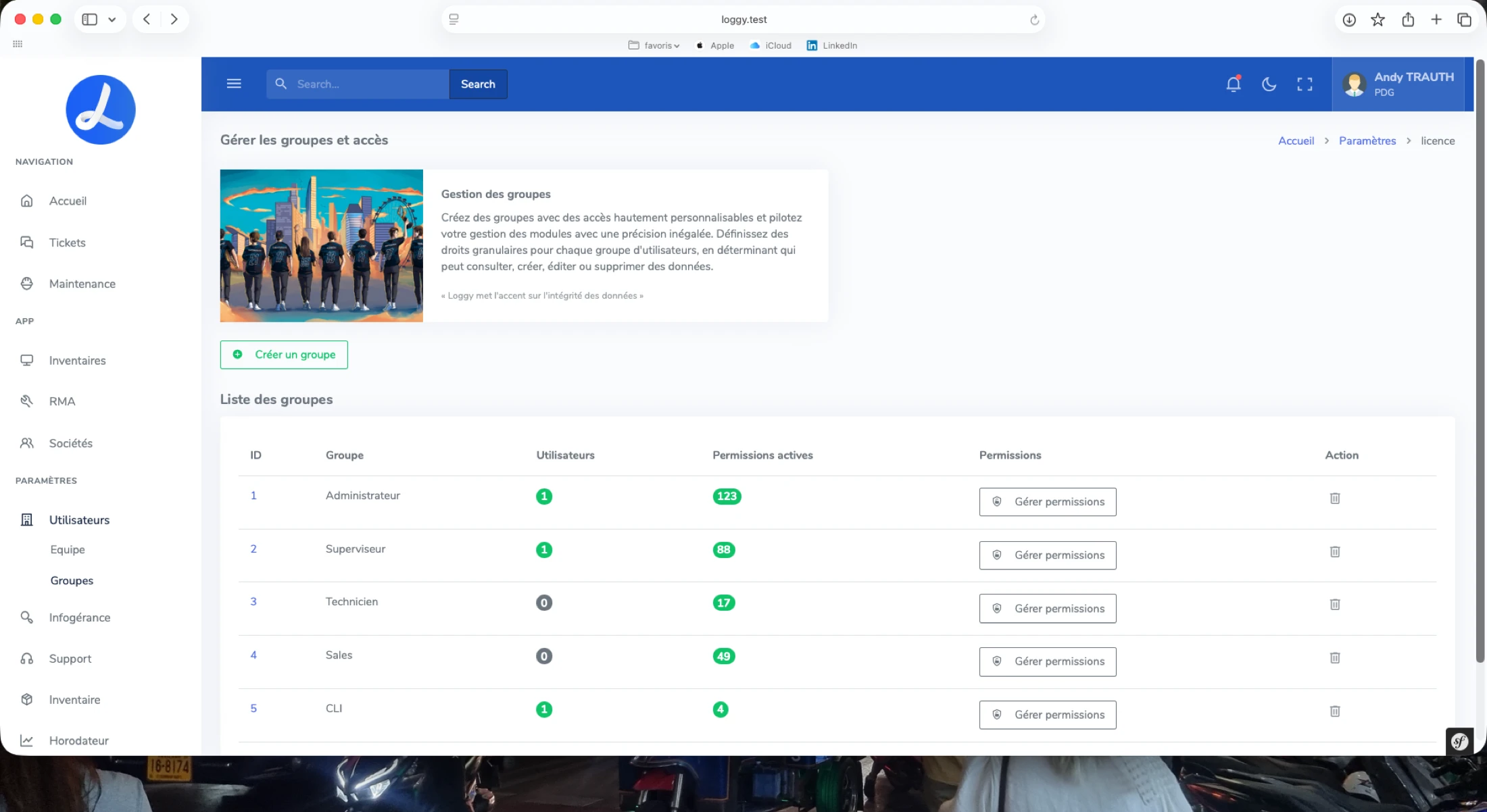Screen dimensions: 1487x812
Task: Click the page vertical scrollbar
Action: click(x=1480, y=361)
